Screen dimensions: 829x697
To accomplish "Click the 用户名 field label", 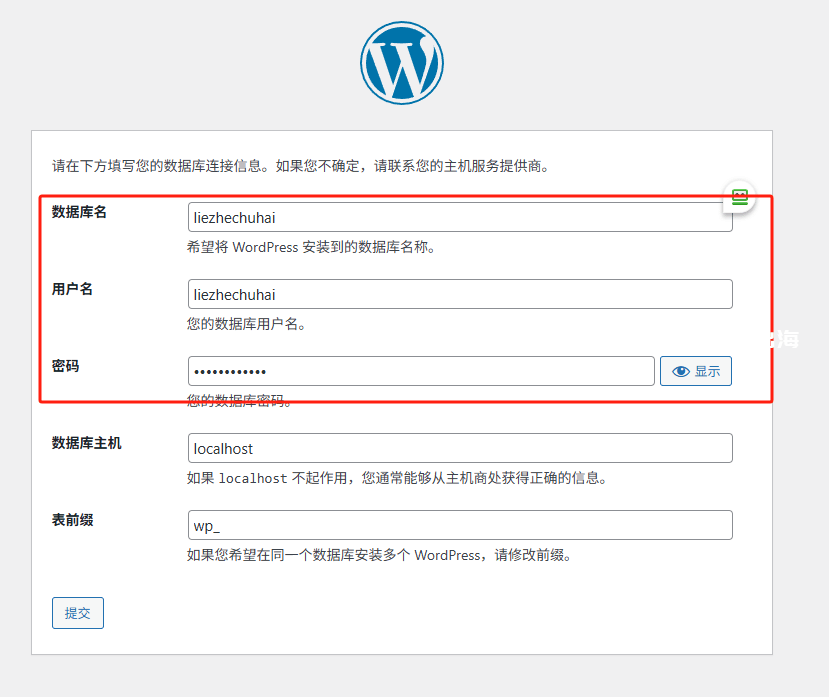I will coord(72,289).
